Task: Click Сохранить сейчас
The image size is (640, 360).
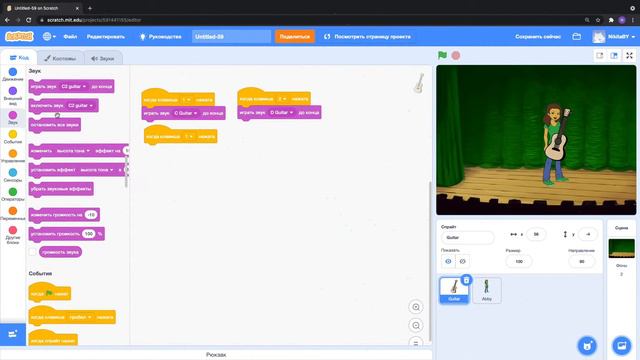Action: pyautogui.click(x=538, y=36)
